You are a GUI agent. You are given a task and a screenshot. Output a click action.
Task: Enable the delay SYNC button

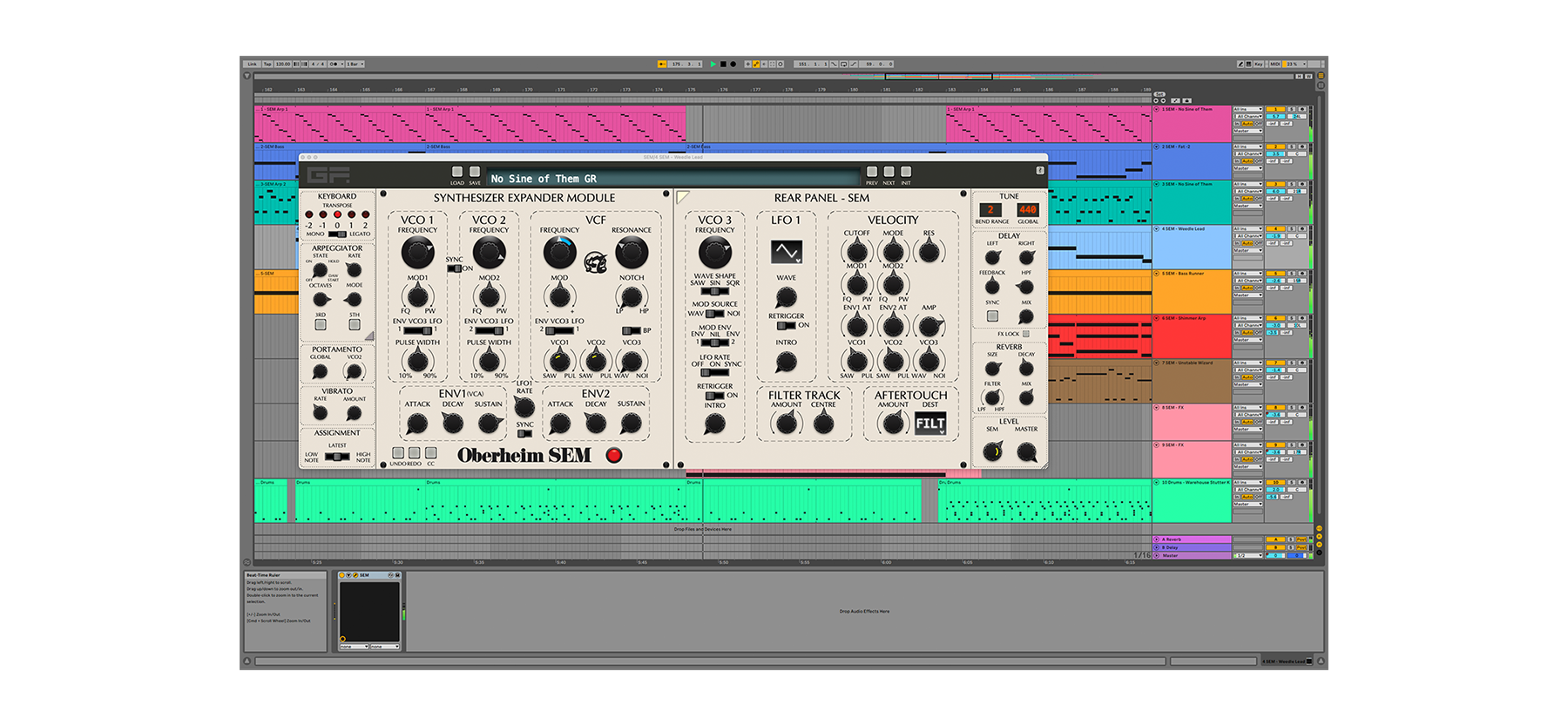click(992, 316)
